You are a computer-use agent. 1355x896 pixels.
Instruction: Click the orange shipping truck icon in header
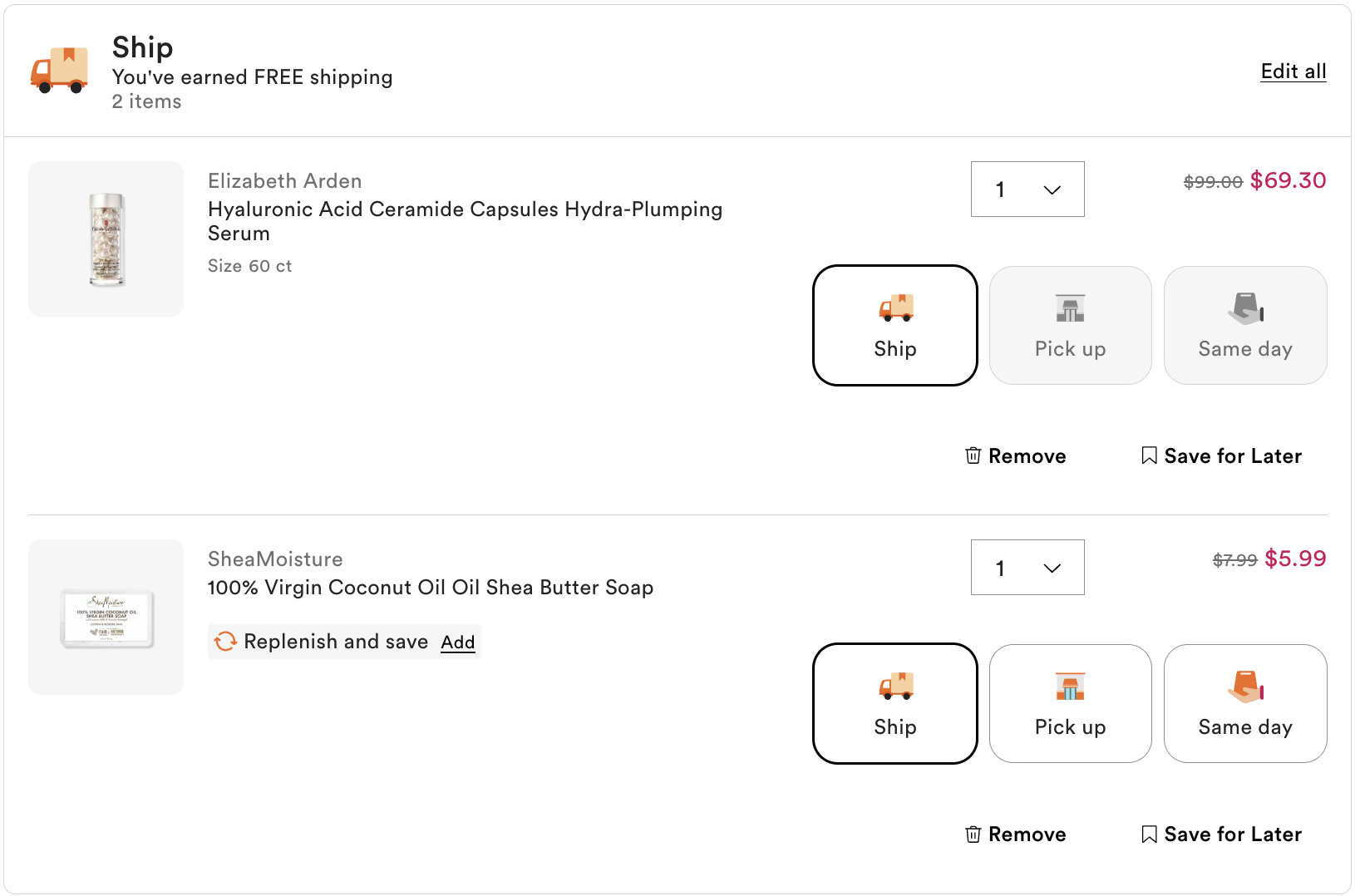coord(59,71)
